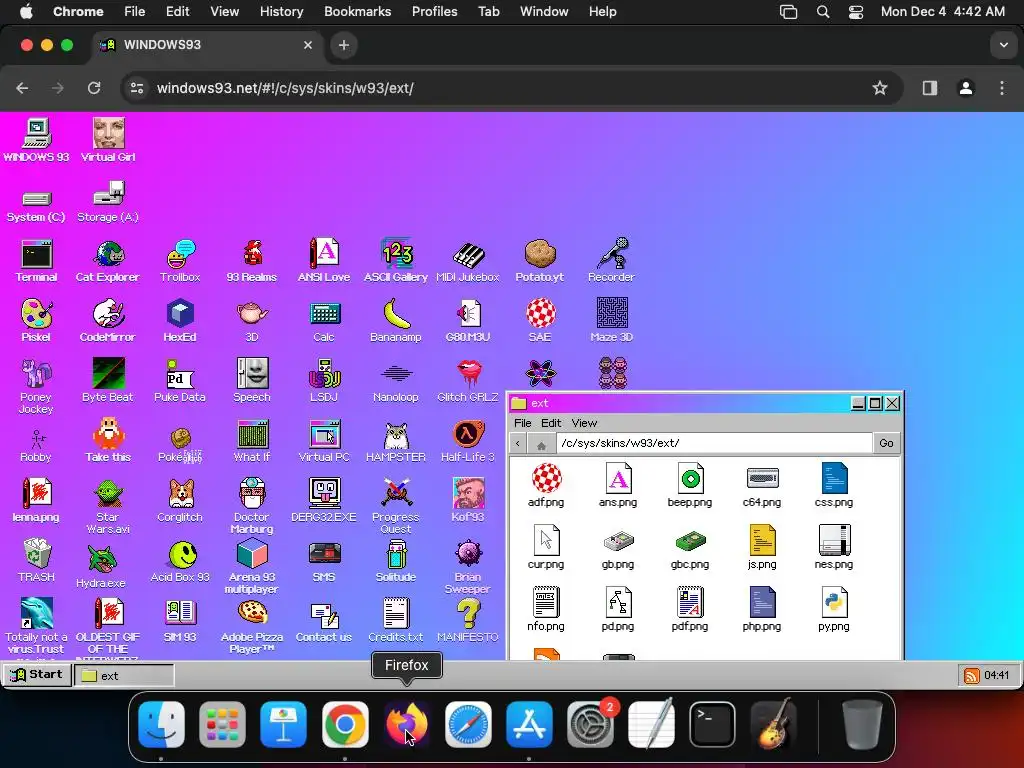Click the ext window path field
1024x768 pixels.
click(x=714, y=443)
